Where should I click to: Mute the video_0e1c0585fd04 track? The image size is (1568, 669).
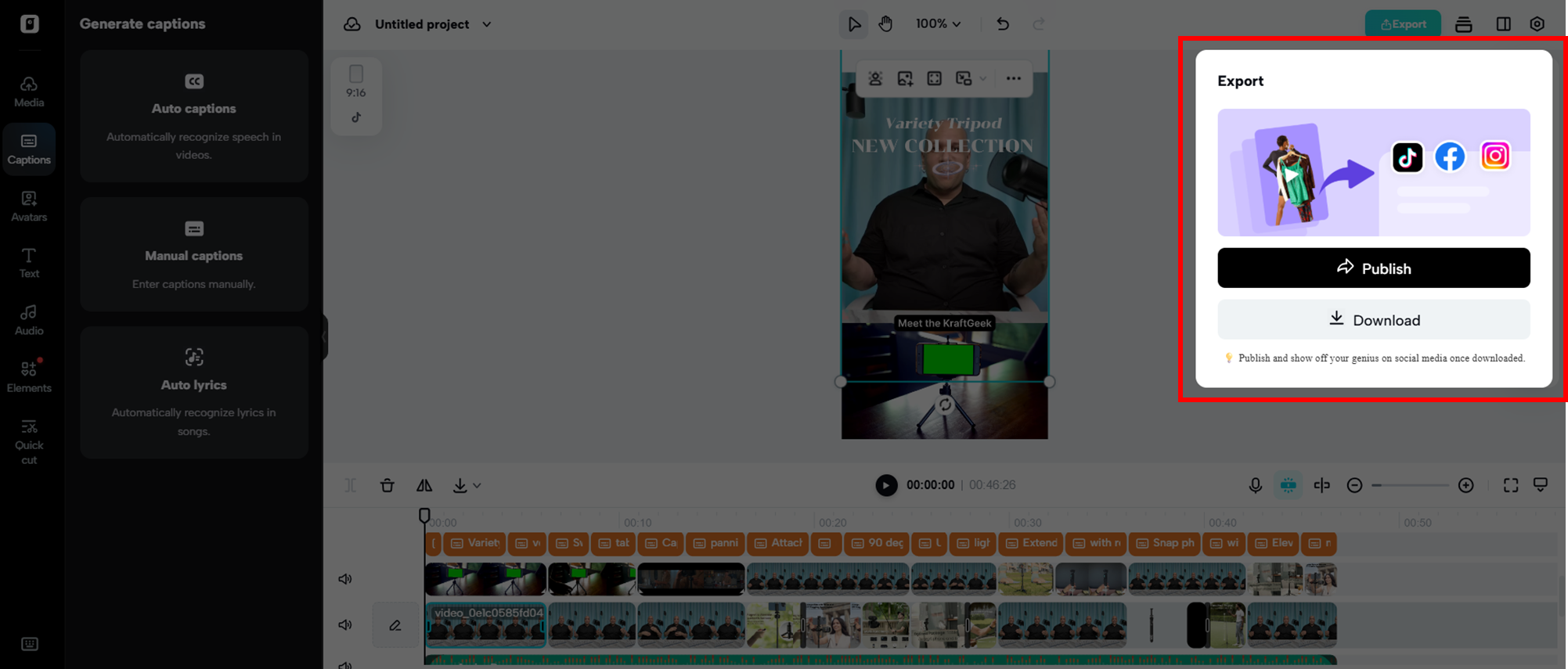coord(345,624)
